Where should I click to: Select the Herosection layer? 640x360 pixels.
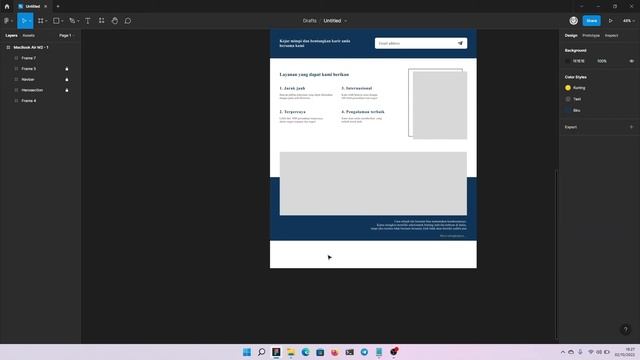[32, 90]
